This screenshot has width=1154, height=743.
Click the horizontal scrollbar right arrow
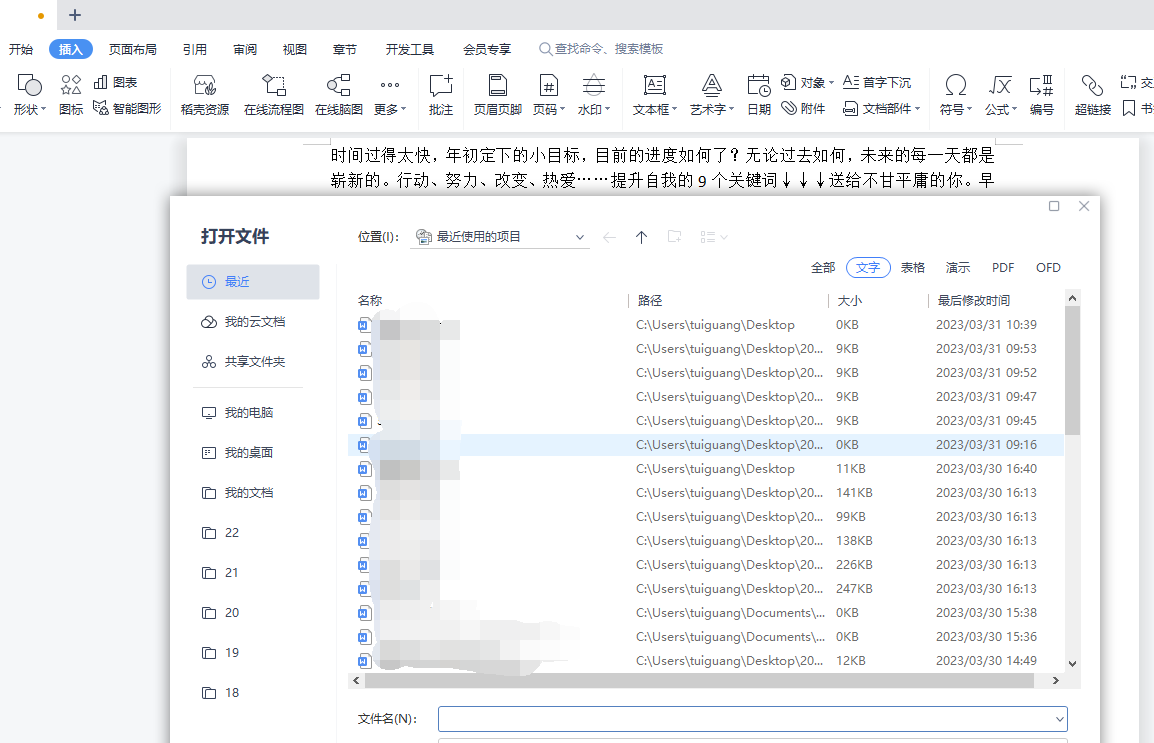(1055, 680)
